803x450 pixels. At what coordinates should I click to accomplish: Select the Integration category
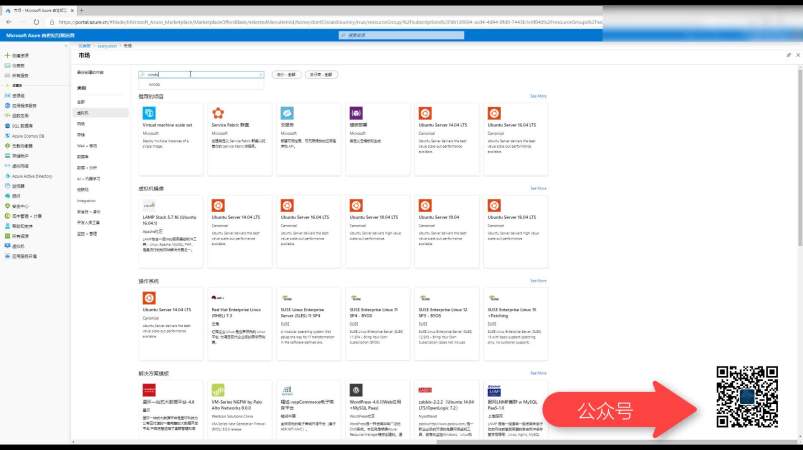coord(86,201)
